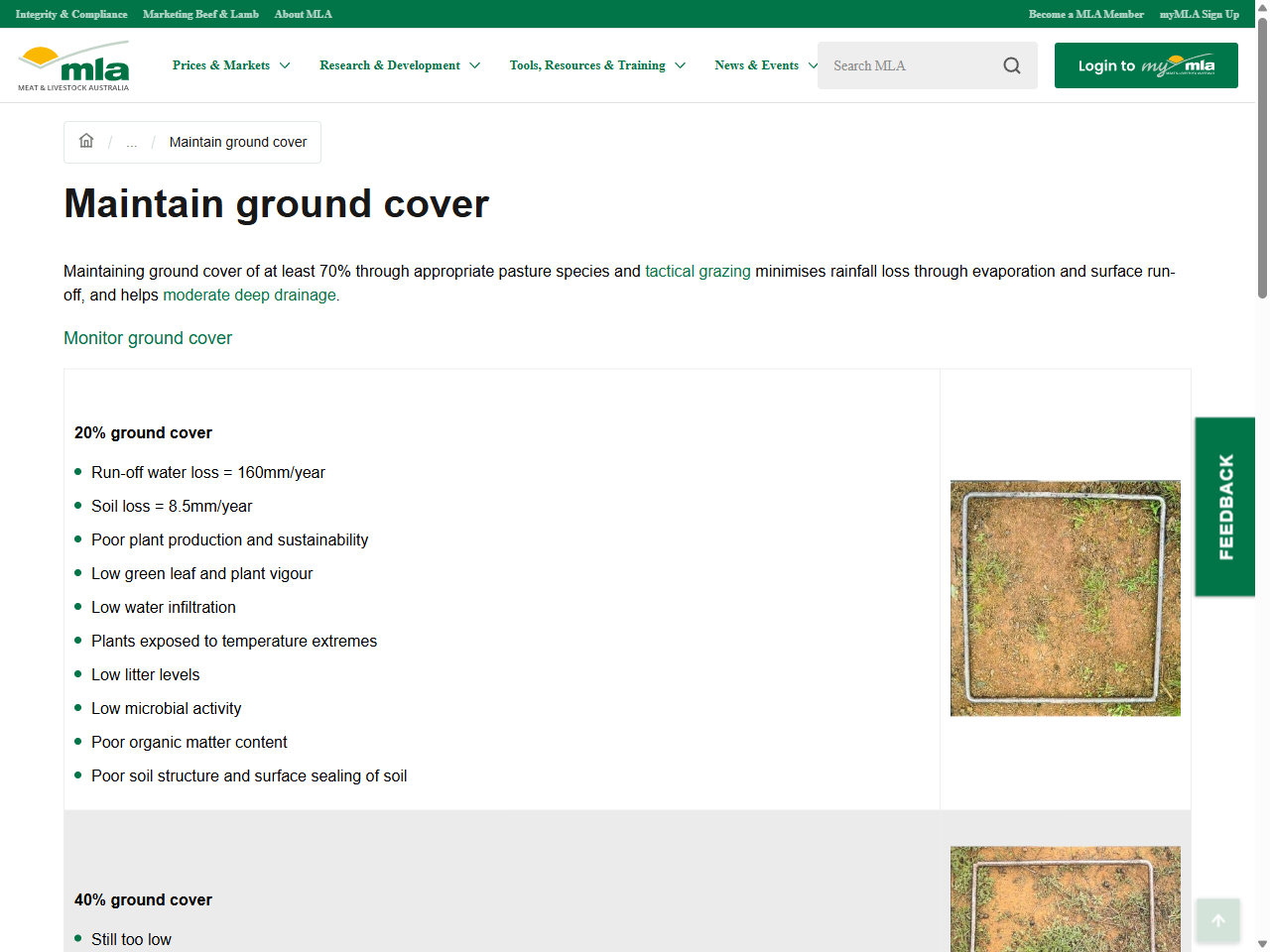Click the Login to myMLA button
The height and width of the screenshot is (952, 1270).
click(1146, 64)
